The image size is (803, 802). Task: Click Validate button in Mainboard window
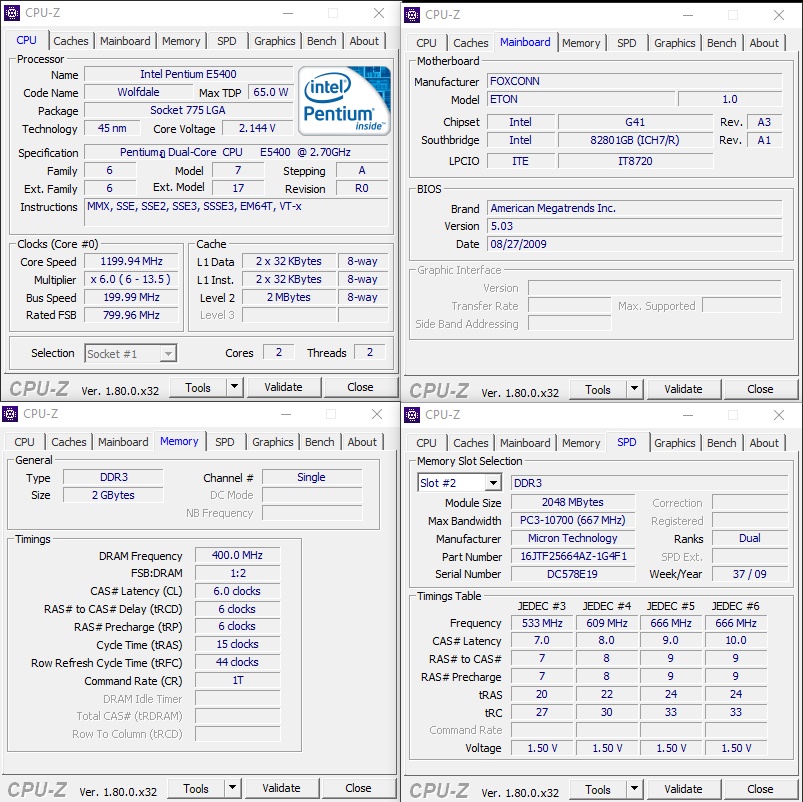tap(683, 389)
